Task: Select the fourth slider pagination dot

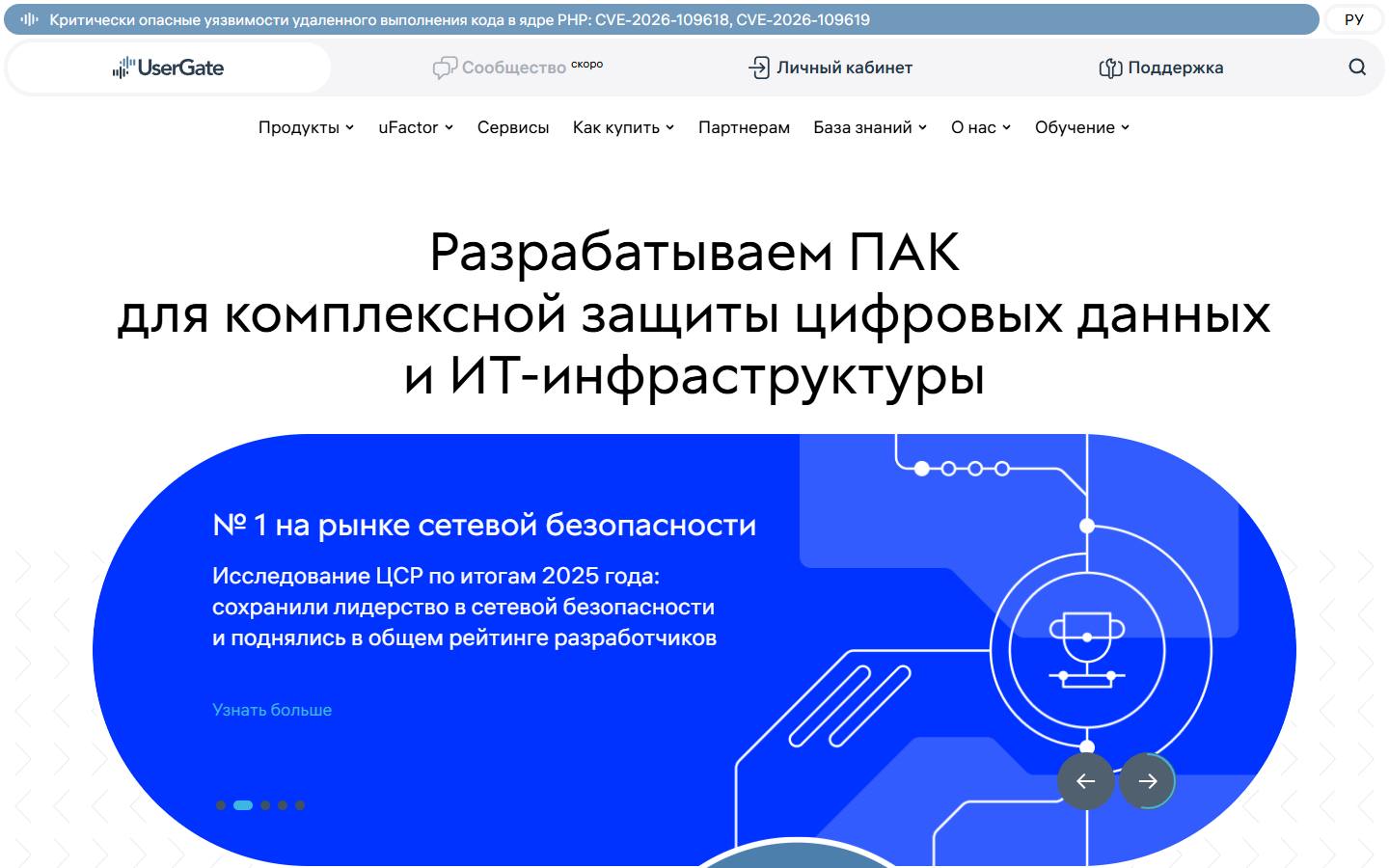Action: pos(283,805)
